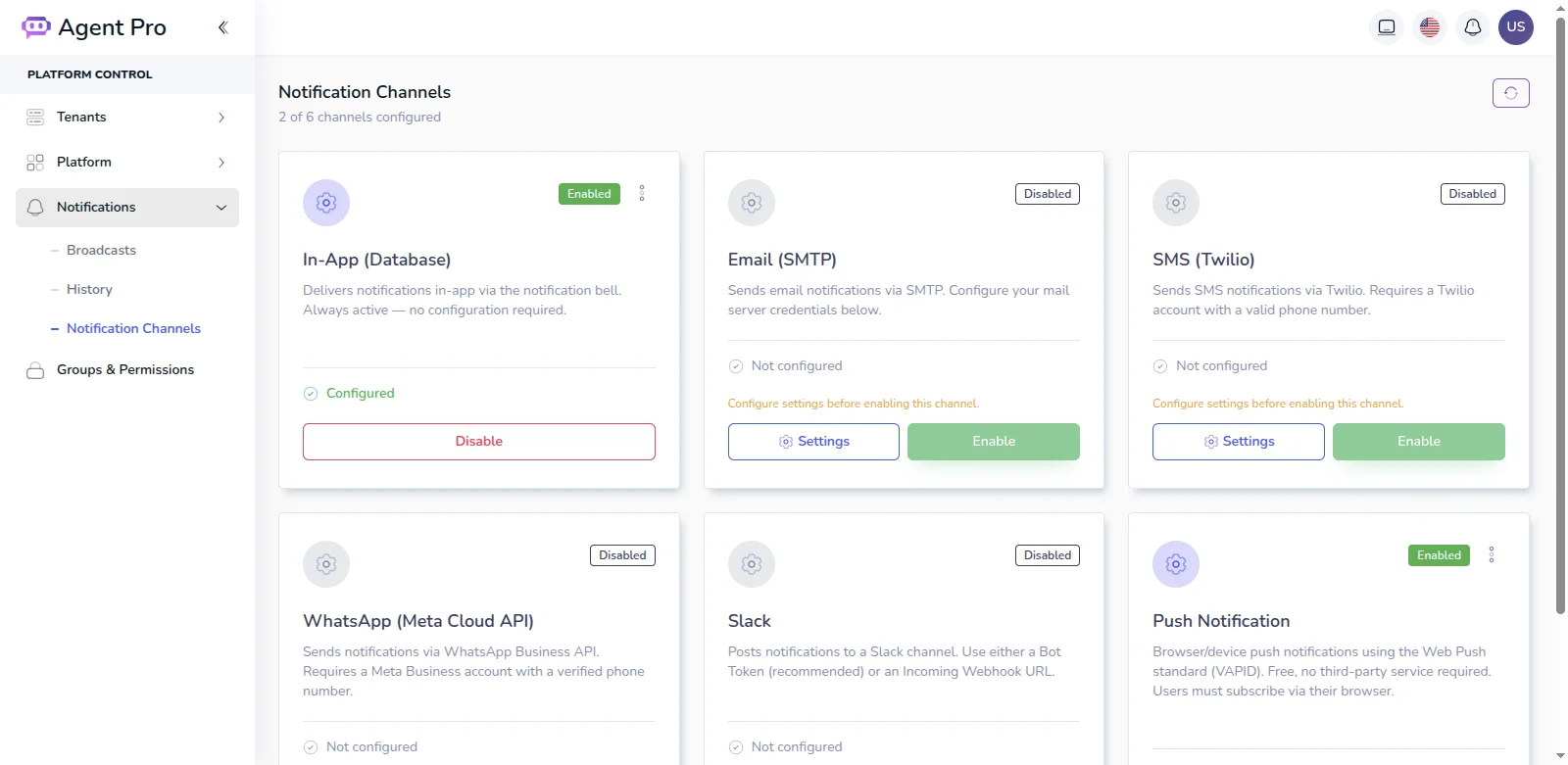Click the SMS (Twilio) Disabled badge
This screenshot has height=765, width=1568.
tap(1473, 194)
